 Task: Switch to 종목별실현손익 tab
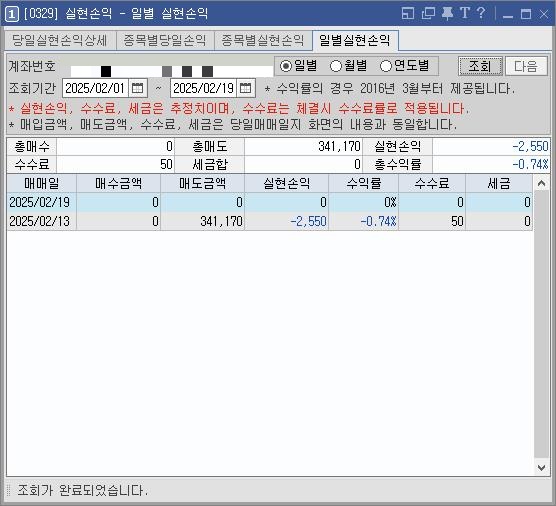(263, 40)
